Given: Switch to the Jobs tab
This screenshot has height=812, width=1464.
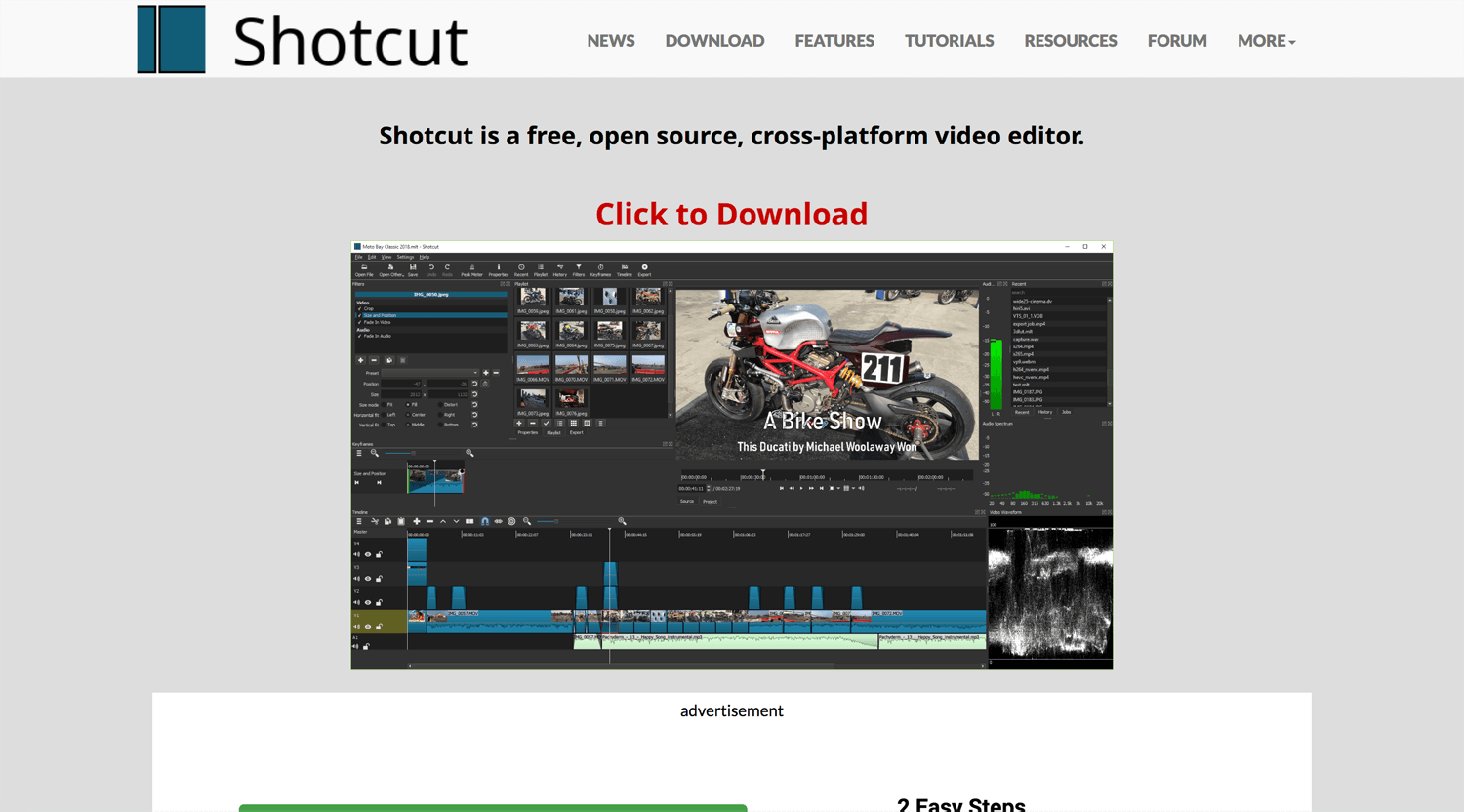Looking at the screenshot, I should [x=1066, y=412].
